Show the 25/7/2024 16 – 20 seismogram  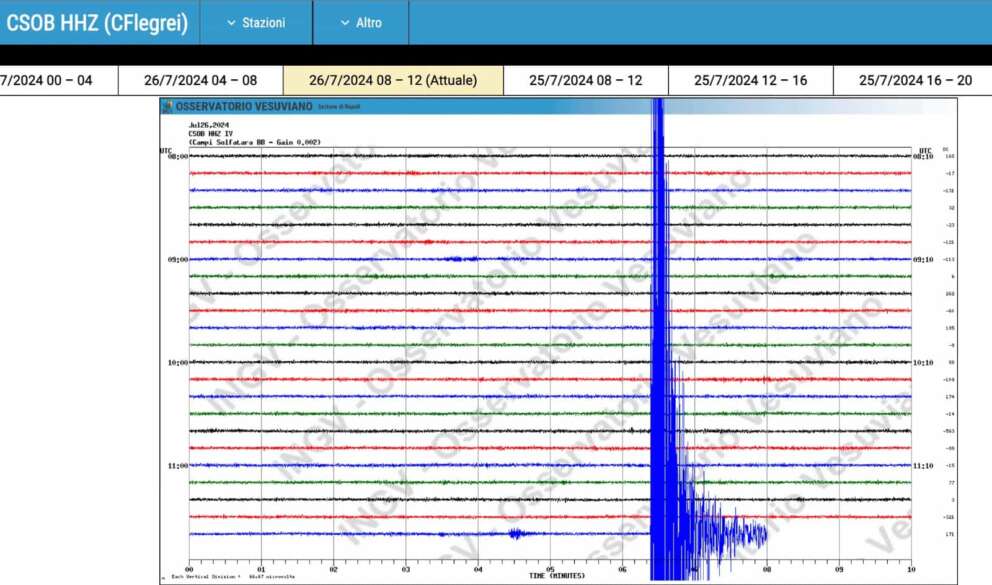[915, 80]
